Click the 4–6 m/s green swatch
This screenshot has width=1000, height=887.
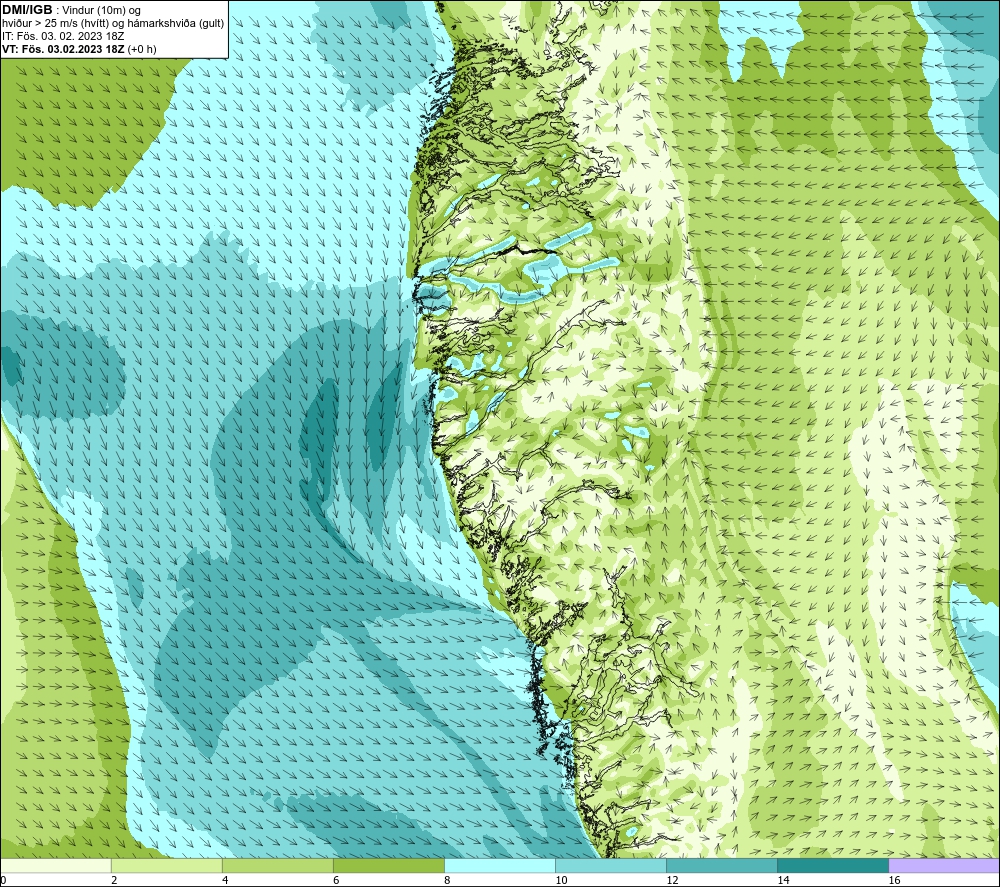coord(277,865)
